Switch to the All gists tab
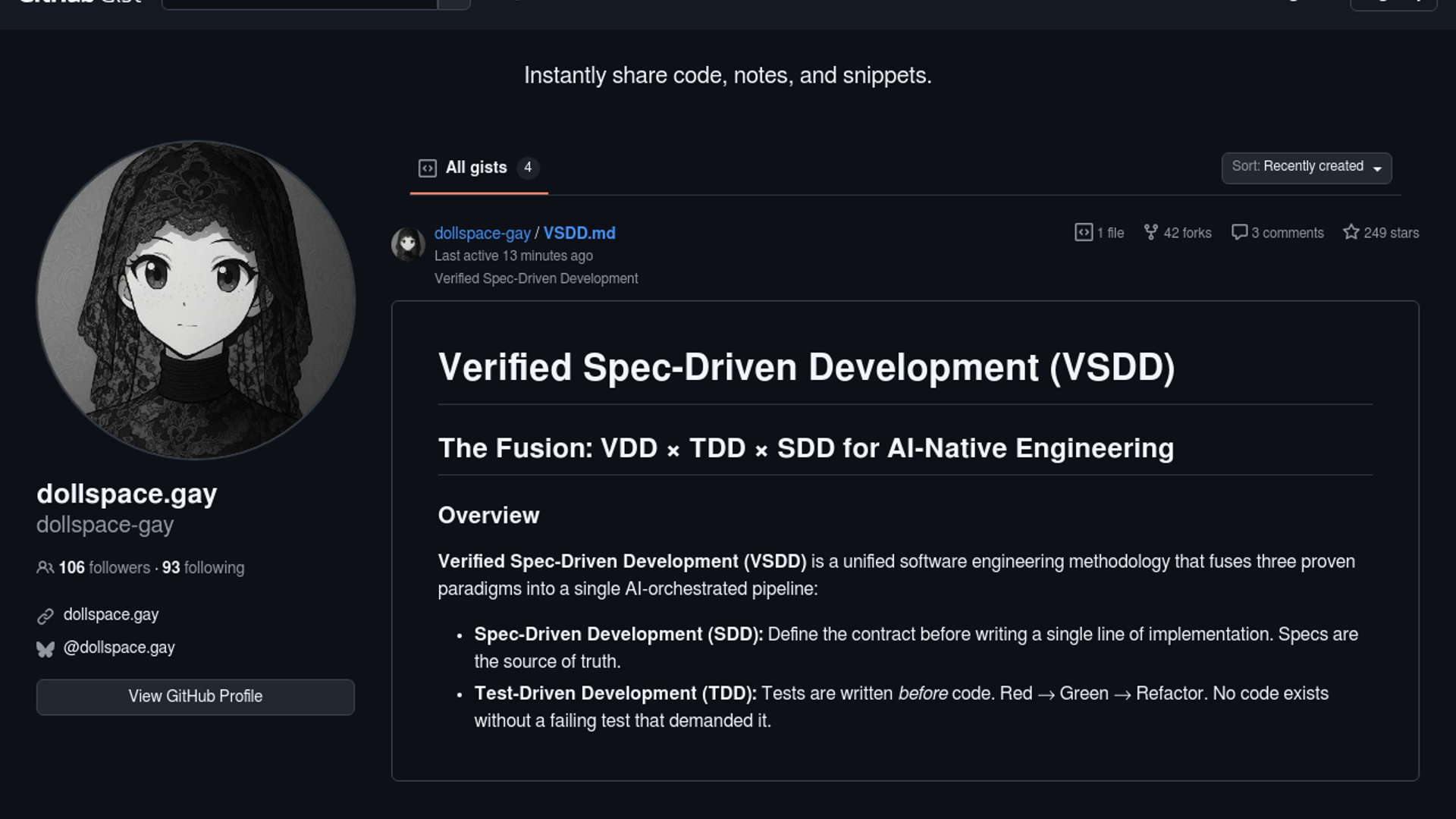This screenshot has height=819, width=1456. [x=476, y=168]
